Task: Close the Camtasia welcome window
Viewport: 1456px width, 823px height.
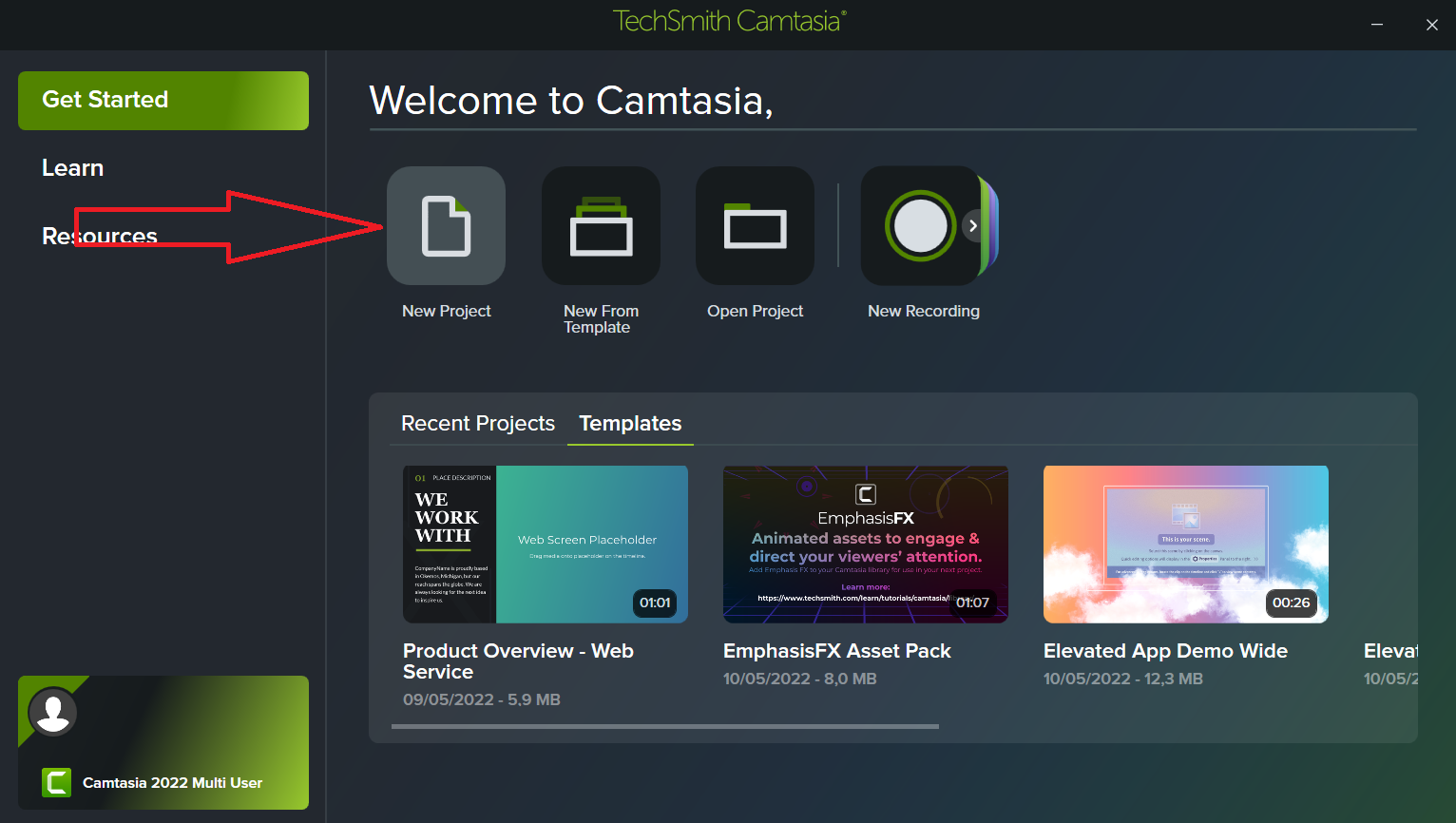Action: coord(1431,25)
